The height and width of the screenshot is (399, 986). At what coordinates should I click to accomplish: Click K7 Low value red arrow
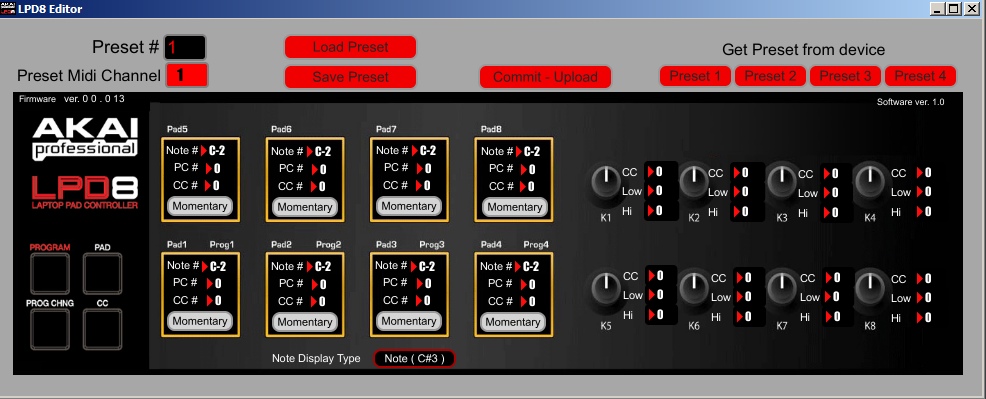click(x=828, y=297)
